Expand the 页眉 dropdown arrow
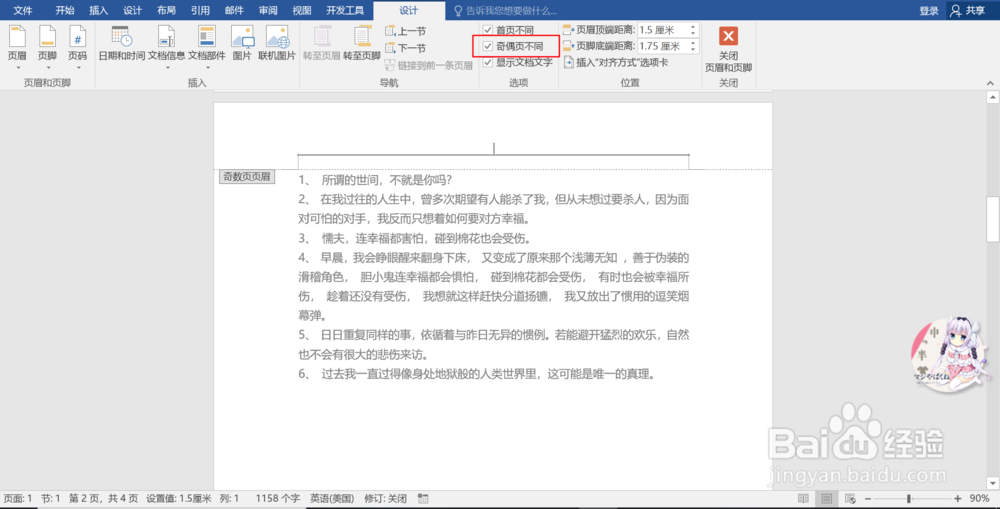1000x509 pixels. (x=17, y=68)
